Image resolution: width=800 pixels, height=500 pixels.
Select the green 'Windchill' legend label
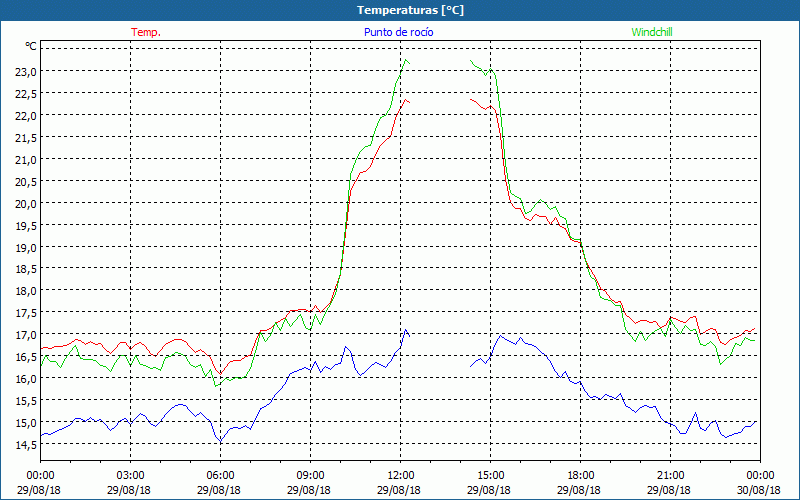tap(652, 32)
